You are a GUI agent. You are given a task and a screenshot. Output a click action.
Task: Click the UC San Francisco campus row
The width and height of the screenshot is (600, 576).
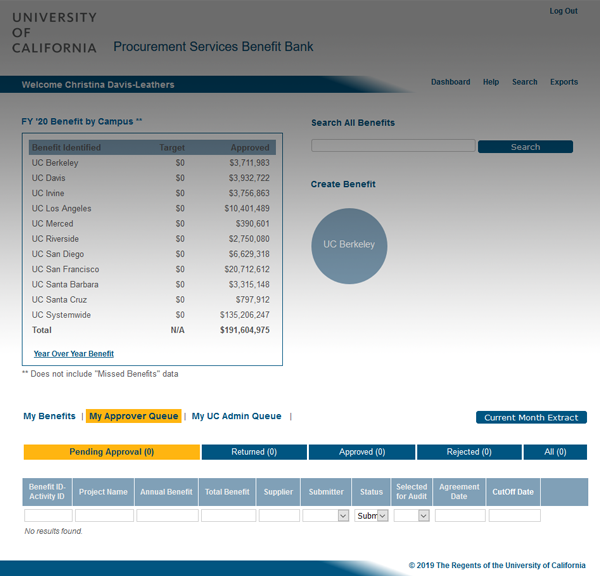point(152,269)
